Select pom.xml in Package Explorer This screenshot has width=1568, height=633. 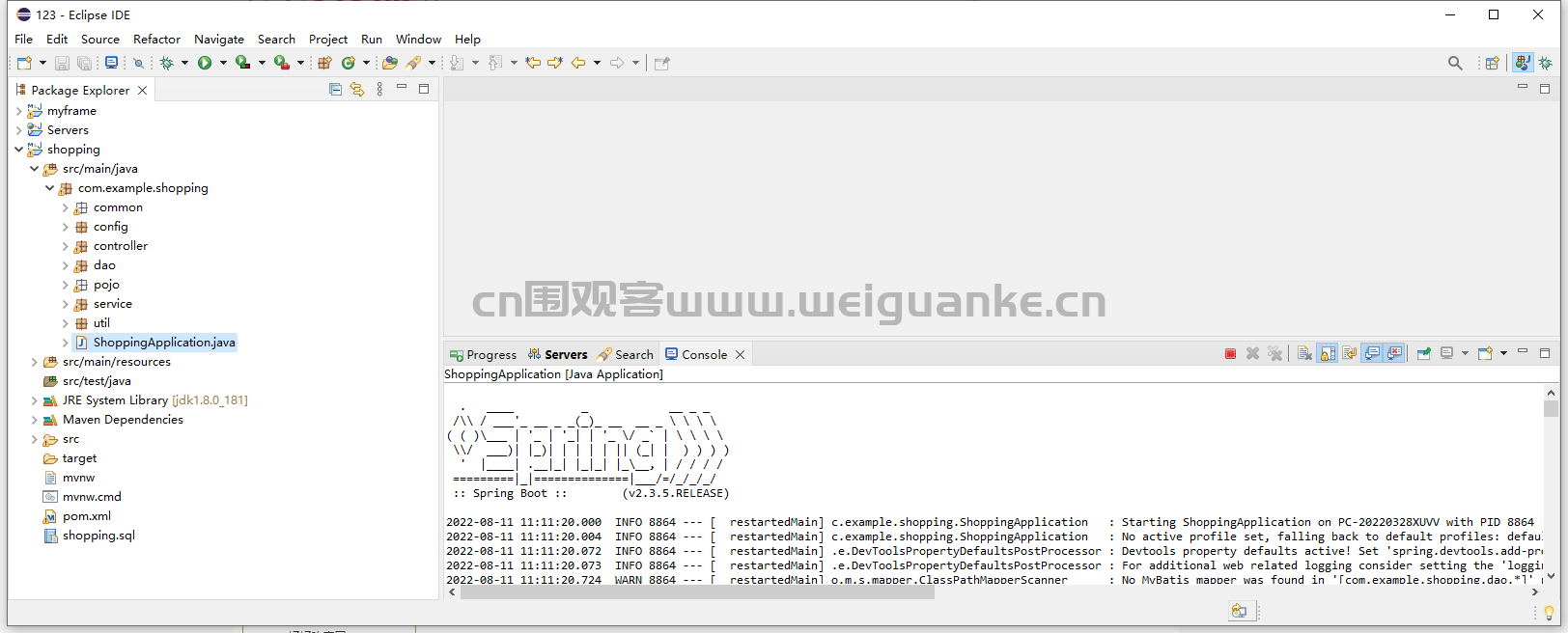pos(87,516)
